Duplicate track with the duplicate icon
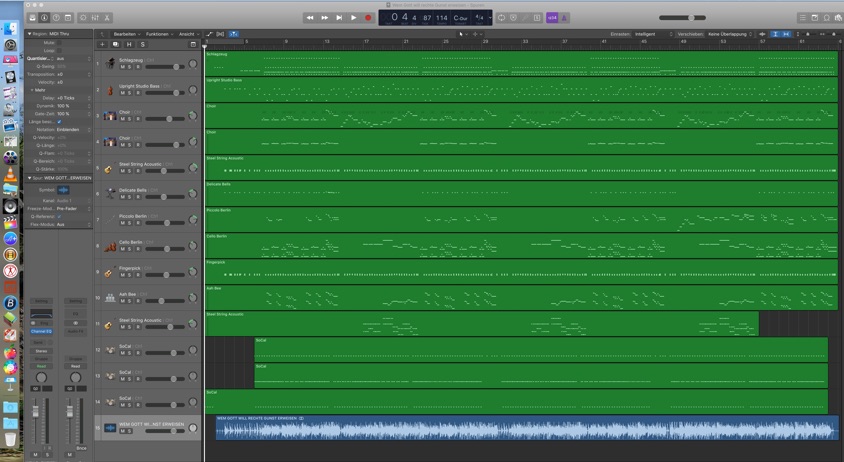The height and width of the screenshot is (462, 844). (x=116, y=44)
